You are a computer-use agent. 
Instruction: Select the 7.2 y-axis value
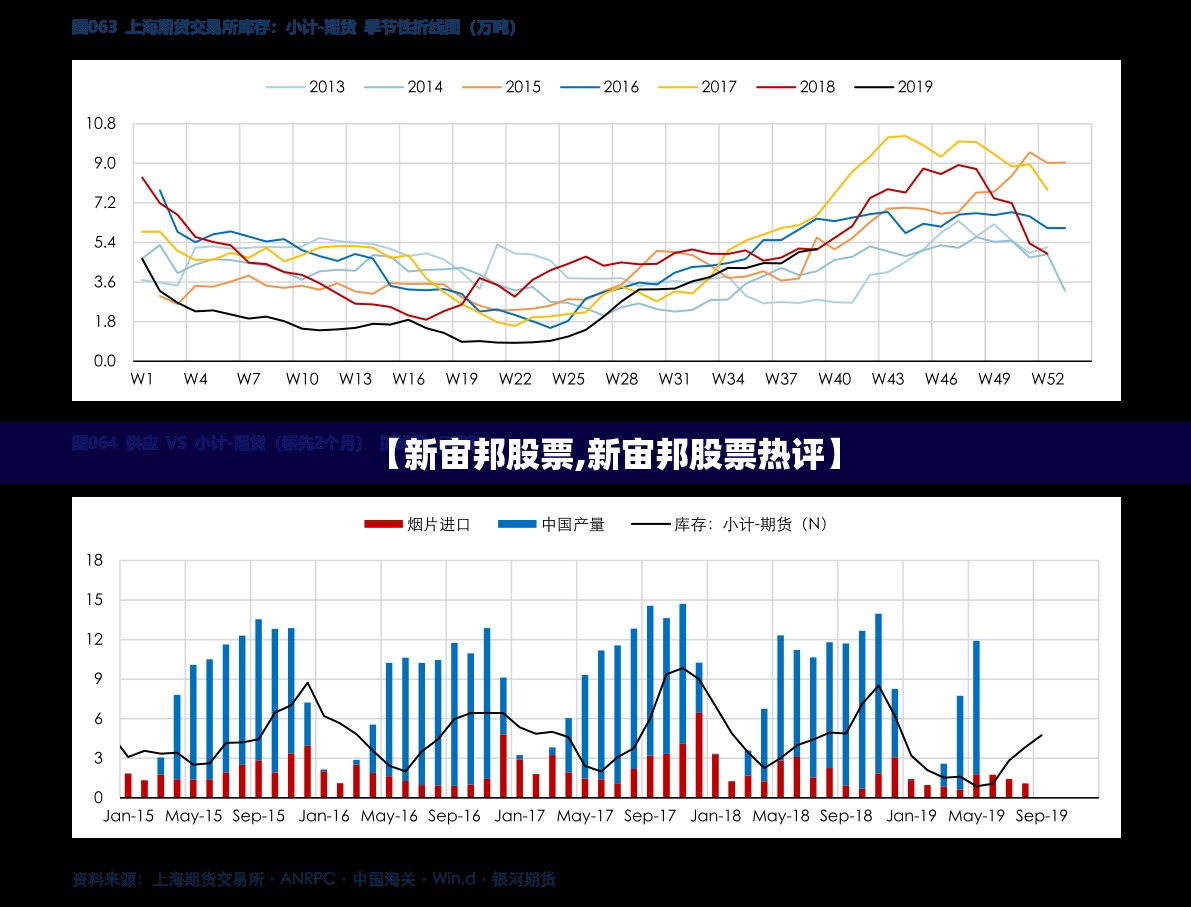tap(105, 203)
